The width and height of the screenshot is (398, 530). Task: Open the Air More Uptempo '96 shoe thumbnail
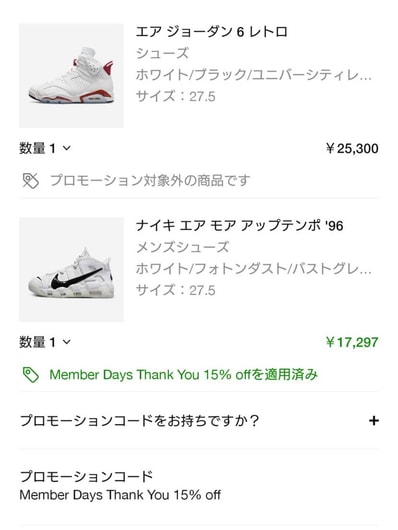pyautogui.click(x=71, y=269)
